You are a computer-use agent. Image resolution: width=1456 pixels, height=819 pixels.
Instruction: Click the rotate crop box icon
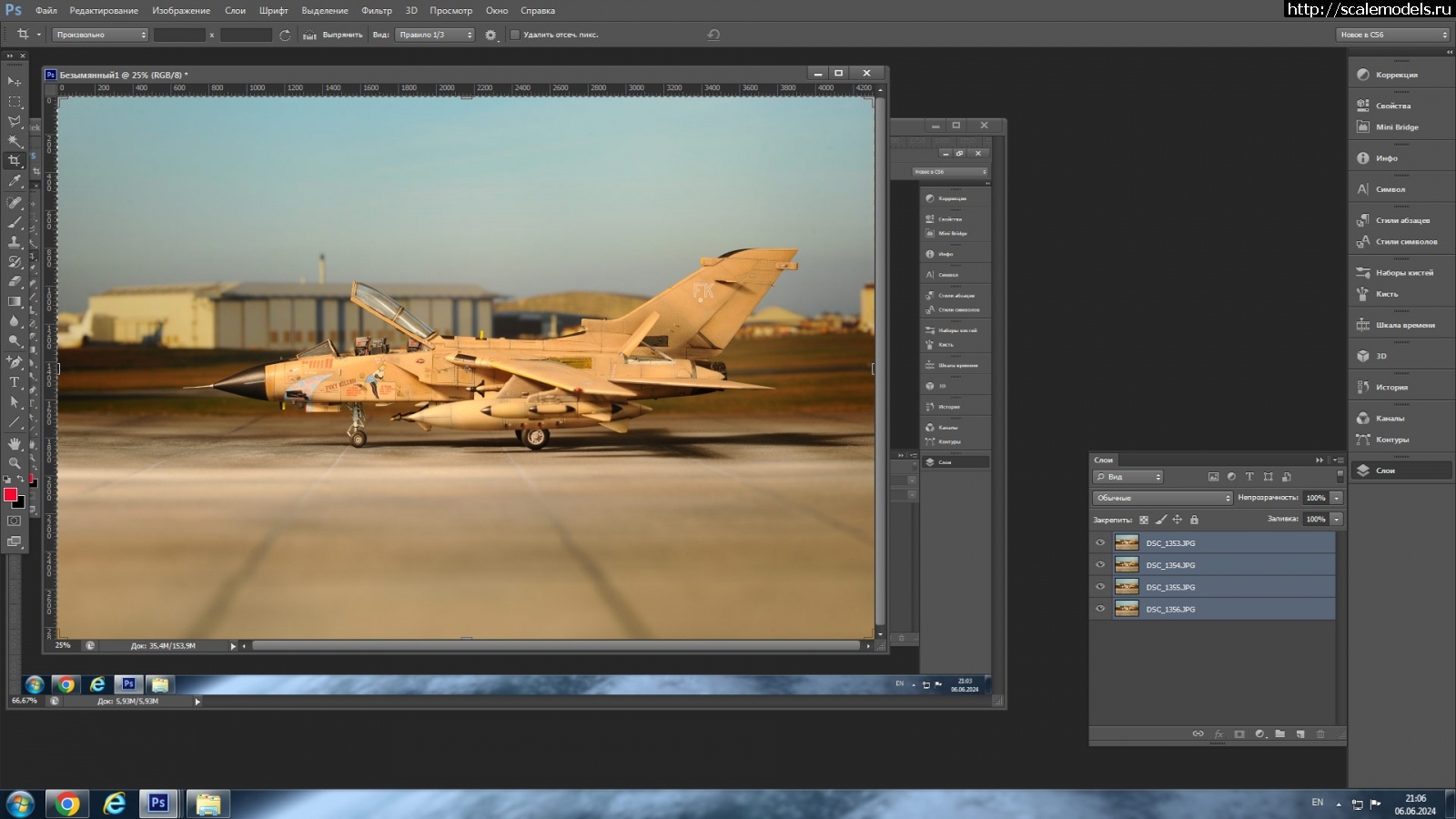pyautogui.click(x=285, y=35)
